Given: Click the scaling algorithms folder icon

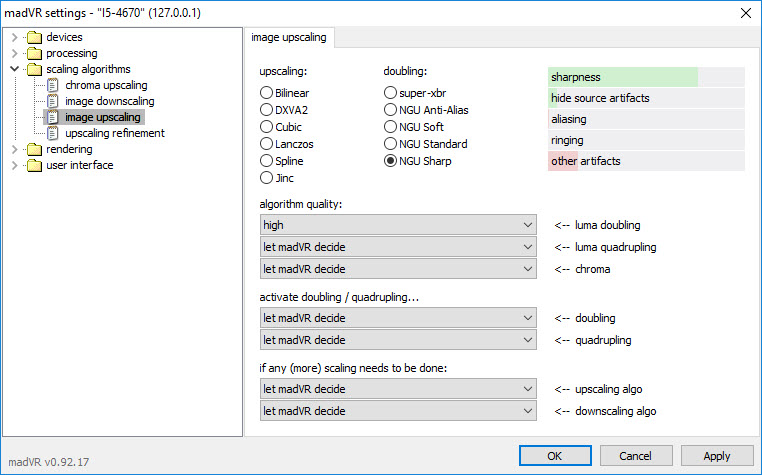Looking at the screenshot, I should [35, 69].
